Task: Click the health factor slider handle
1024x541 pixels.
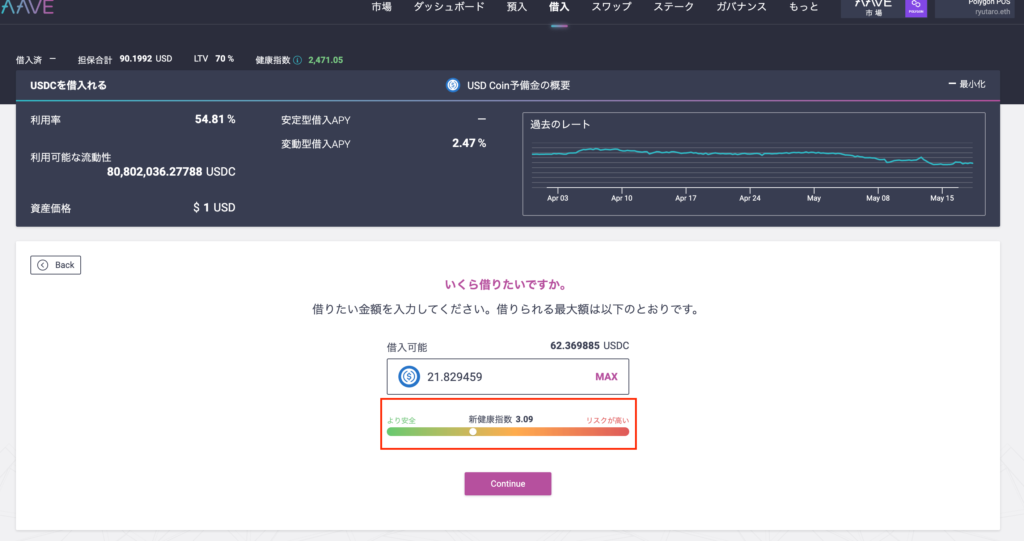Action: (473, 431)
